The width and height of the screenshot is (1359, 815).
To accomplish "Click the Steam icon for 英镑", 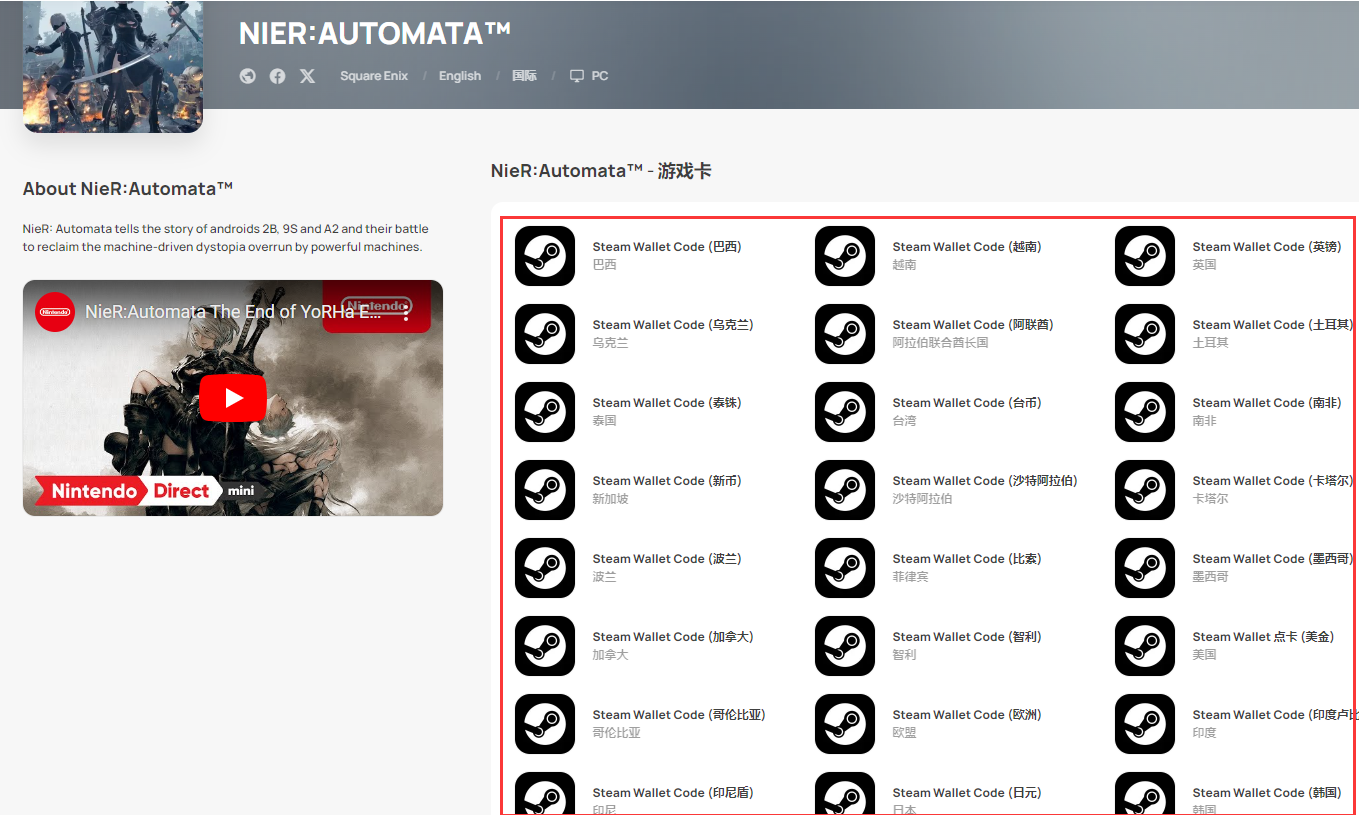I will click(1145, 256).
